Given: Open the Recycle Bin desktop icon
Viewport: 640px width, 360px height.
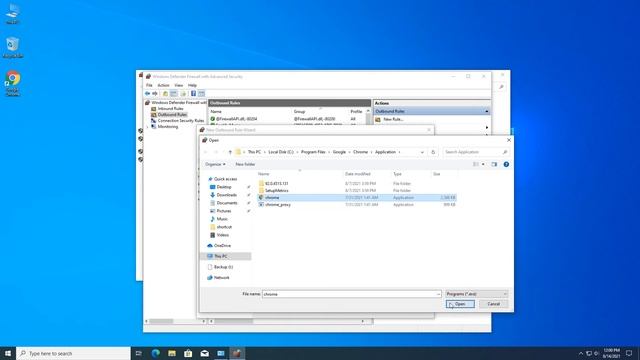Looking at the screenshot, I should pyautogui.click(x=13, y=47).
